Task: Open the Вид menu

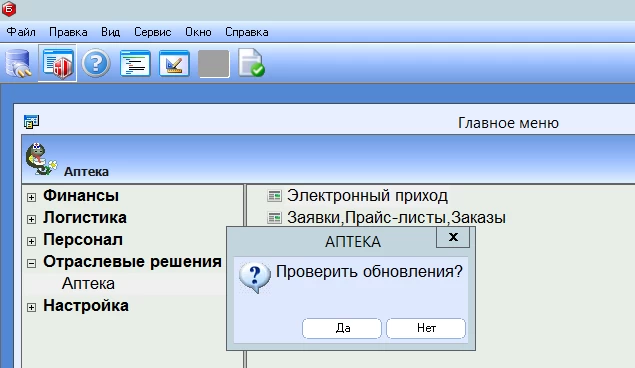Action: 111,32
